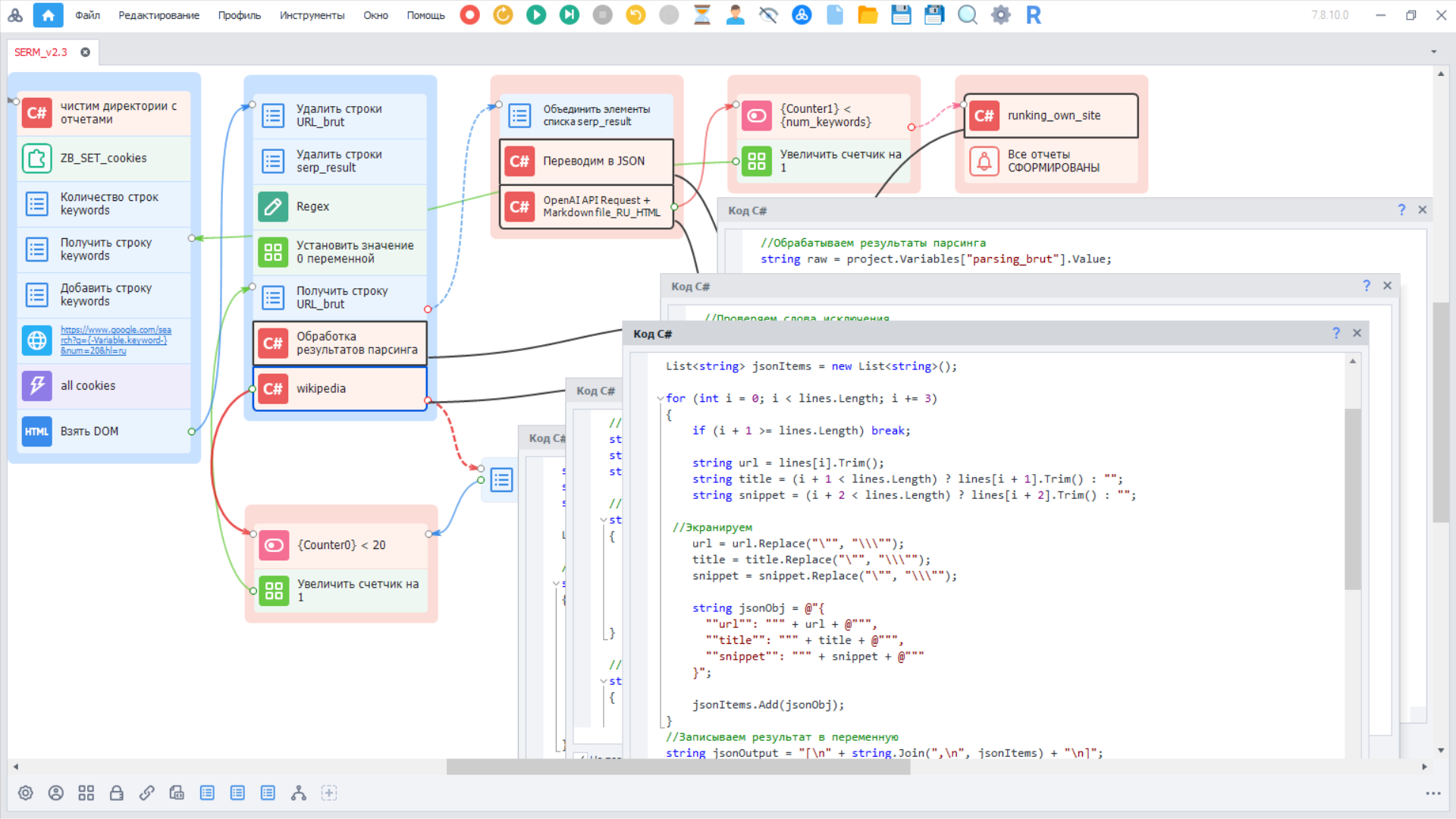Image resolution: width=1456 pixels, height=819 pixels.
Task: Close the SERM_v2.3 tab
Action: [x=86, y=52]
